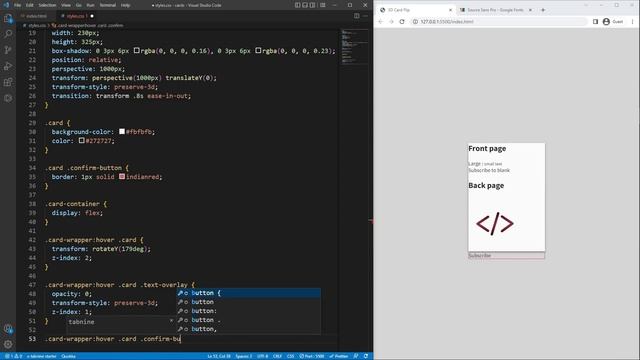Open the Run and Debug view
The width and height of the screenshot is (640, 360).
coord(8,66)
